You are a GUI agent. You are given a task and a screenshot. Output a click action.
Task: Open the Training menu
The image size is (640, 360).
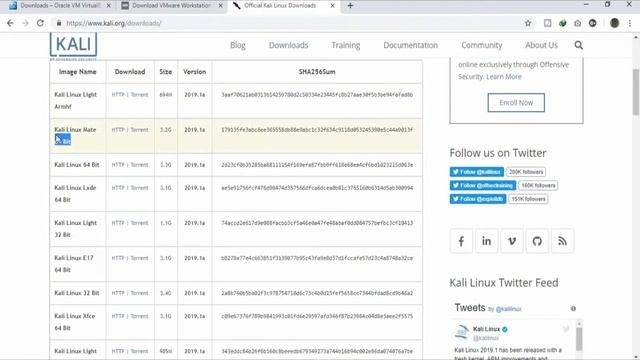point(346,45)
